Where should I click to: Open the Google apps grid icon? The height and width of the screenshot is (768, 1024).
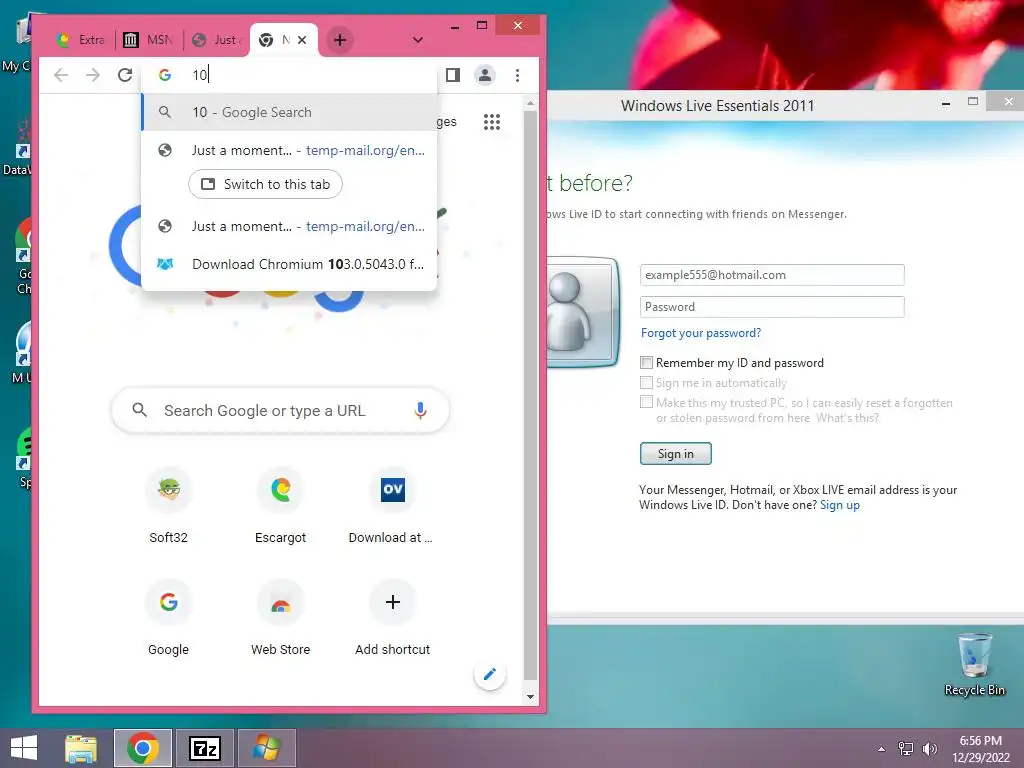click(492, 122)
